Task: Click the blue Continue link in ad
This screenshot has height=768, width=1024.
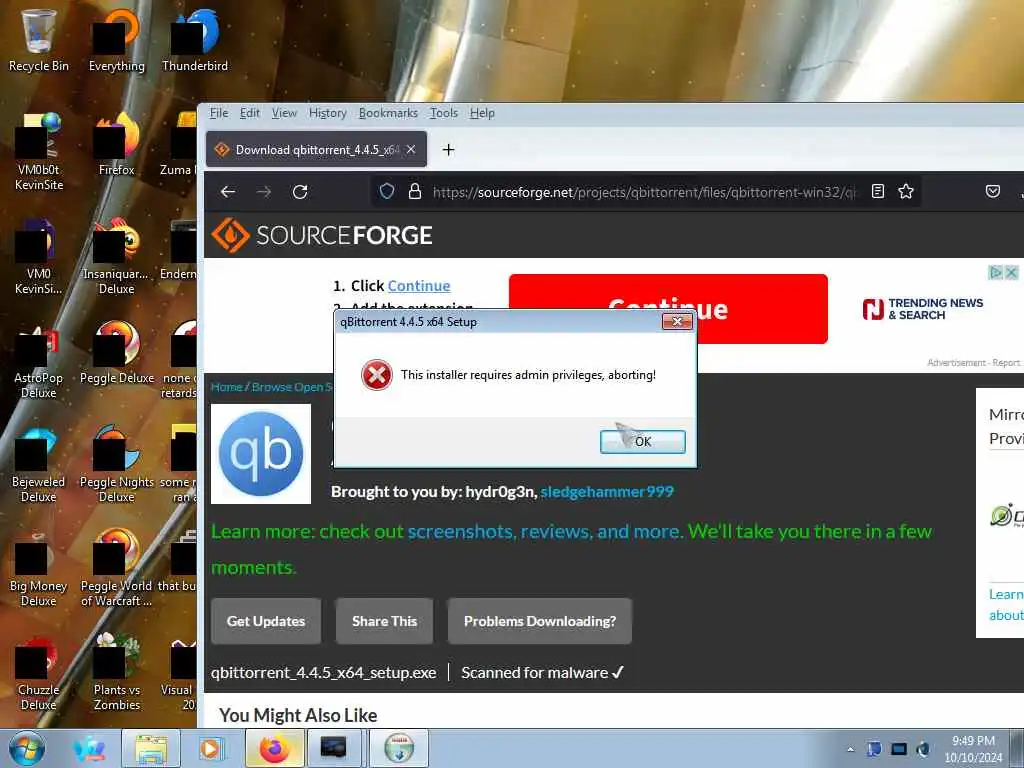Action: pyautogui.click(x=419, y=286)
